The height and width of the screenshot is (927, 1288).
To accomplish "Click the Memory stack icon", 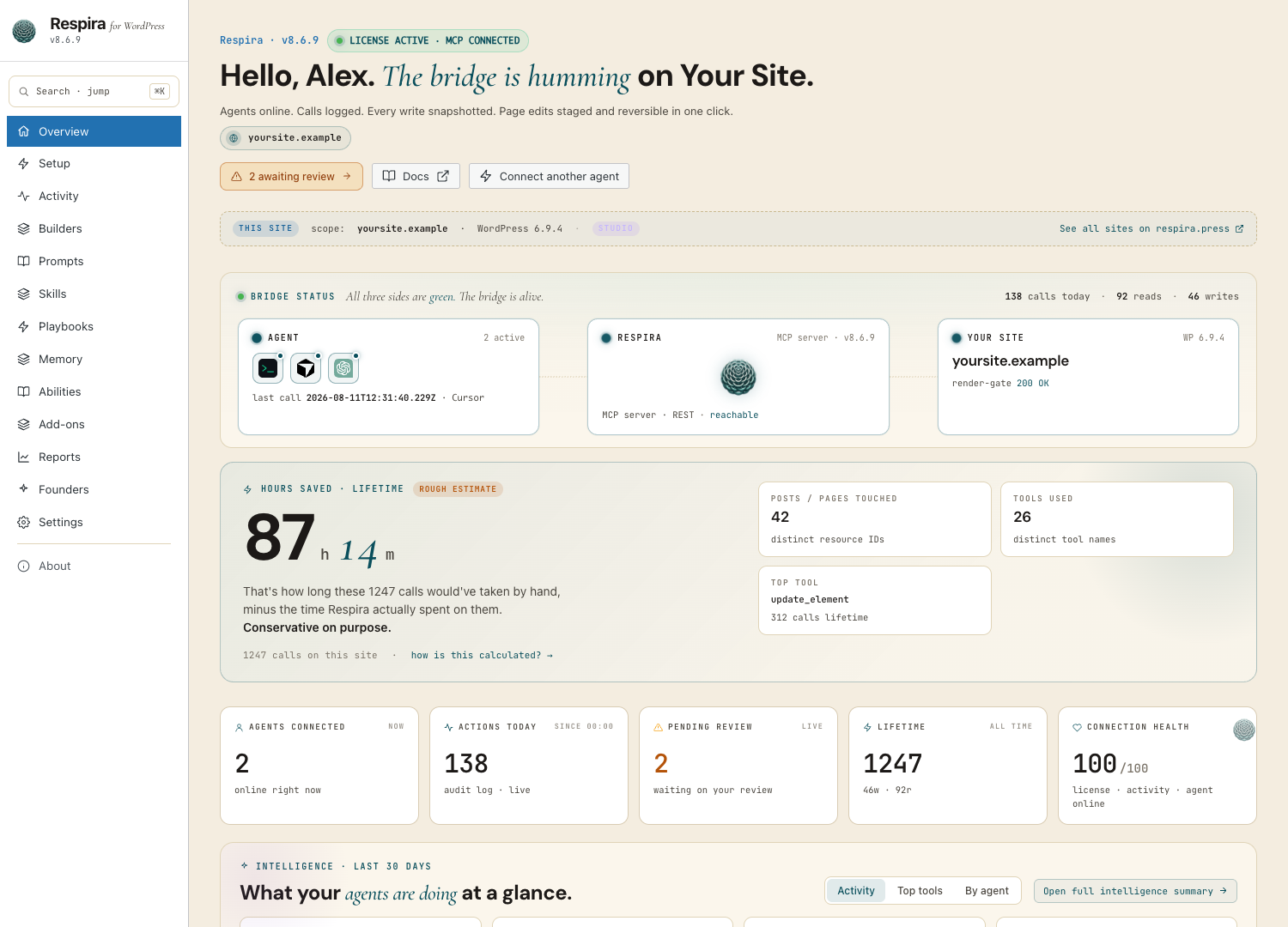I will (24, 360).
